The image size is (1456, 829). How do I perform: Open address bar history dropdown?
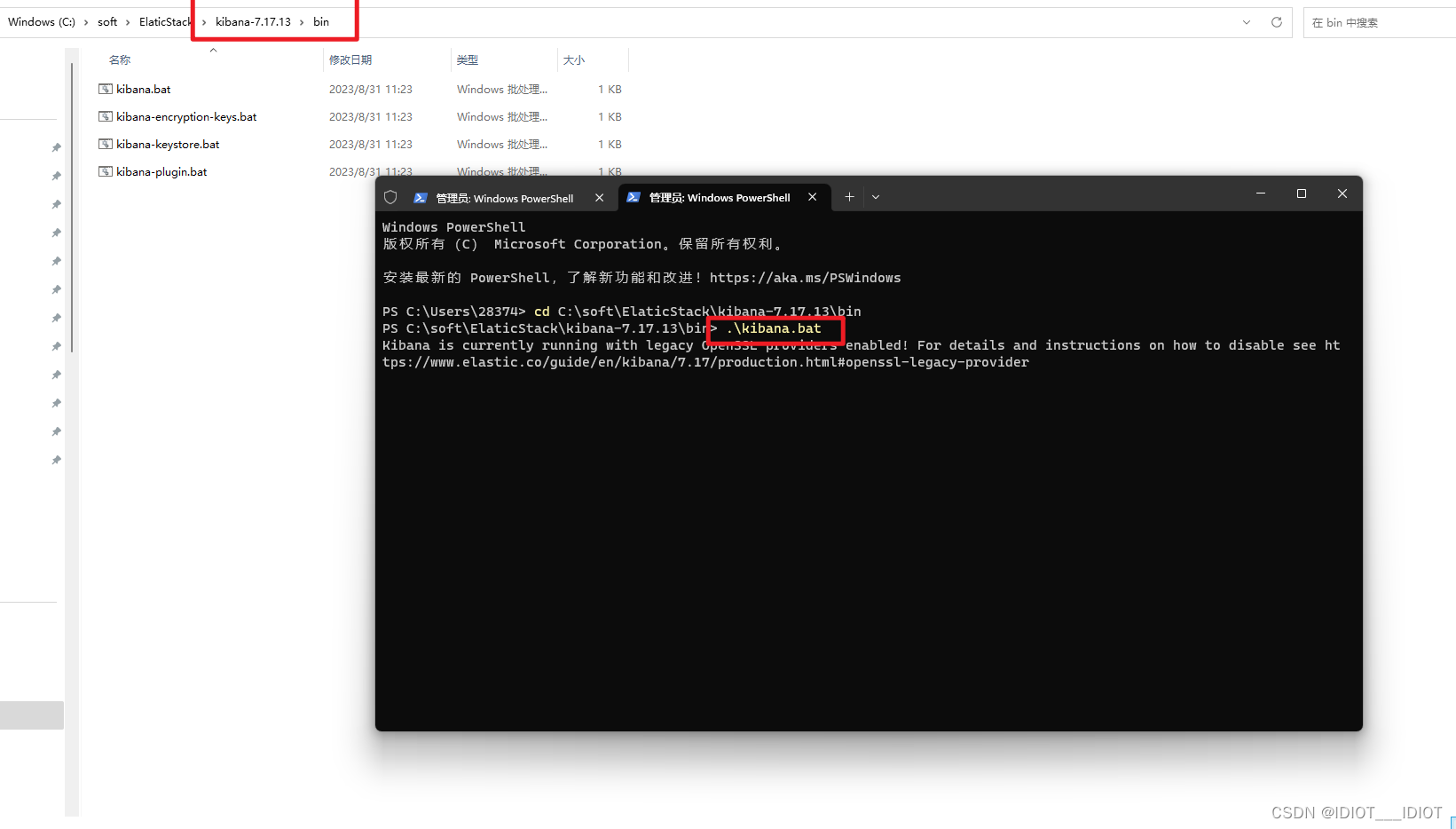tap(1247, 22)
